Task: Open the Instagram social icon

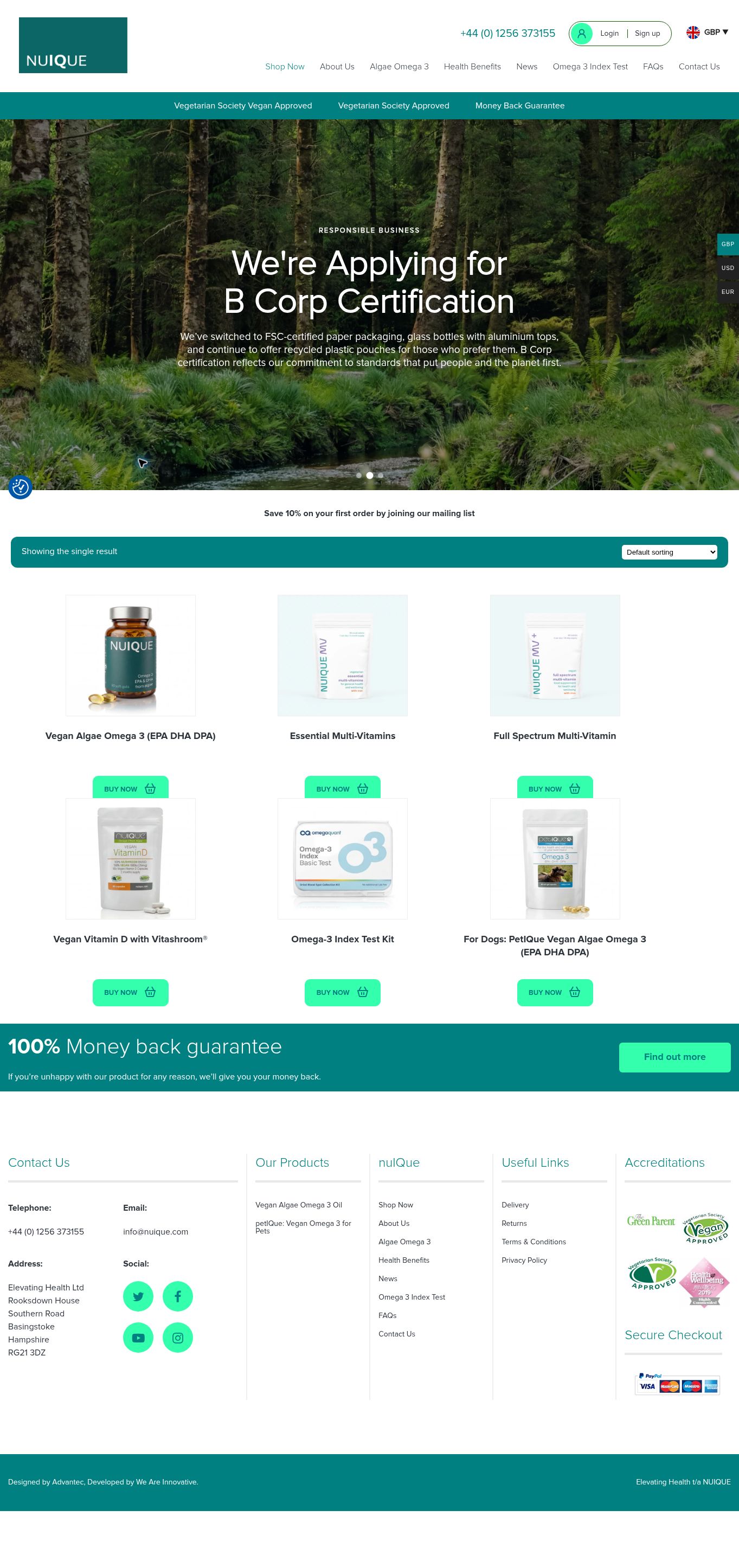Action: (x=178, y=1338)
